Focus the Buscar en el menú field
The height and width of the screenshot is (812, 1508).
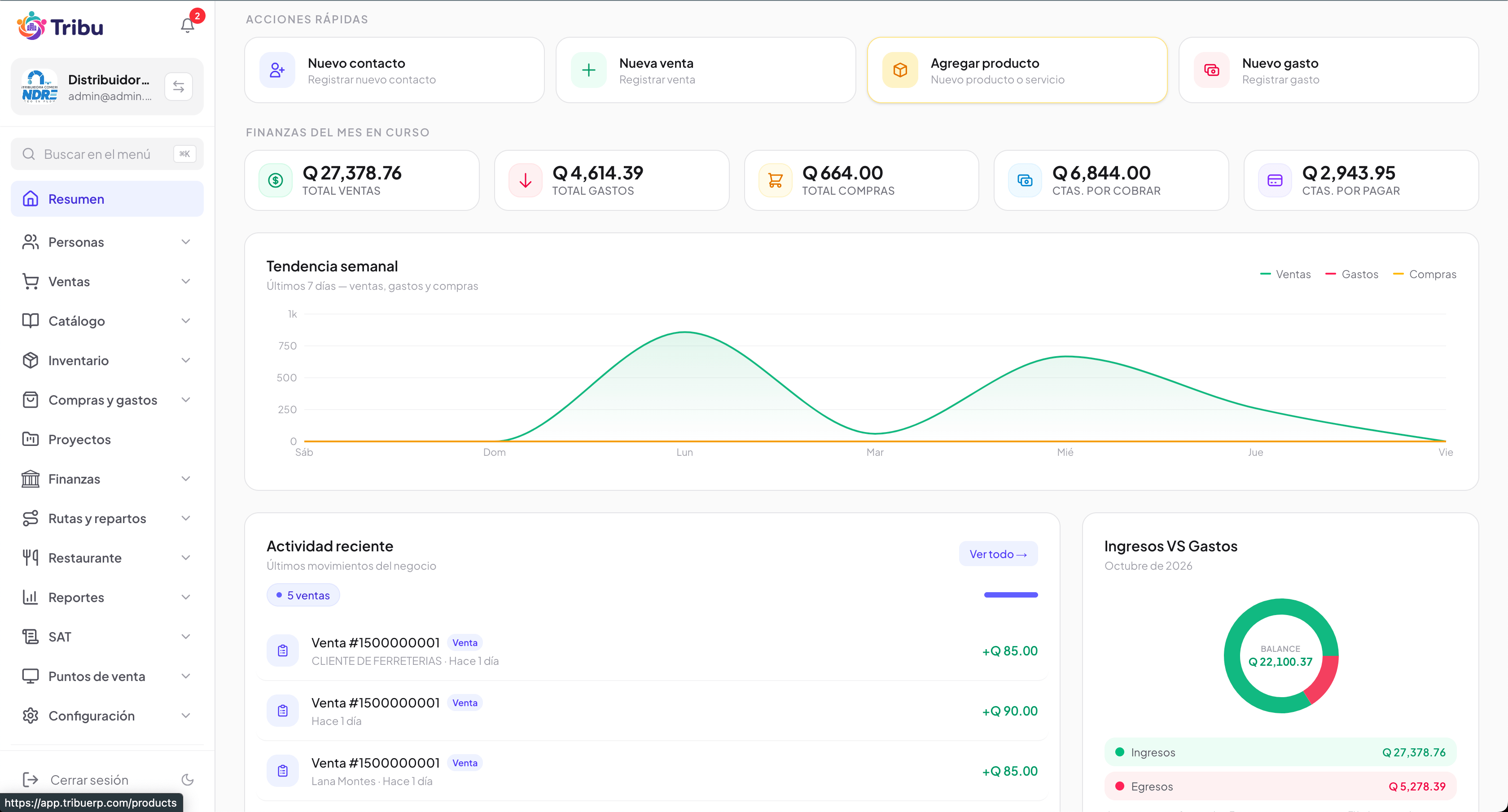107,154
